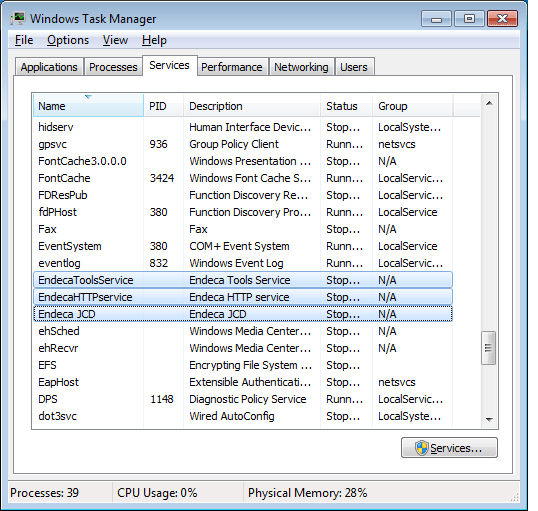Viewport: 538px width, 511px height.
Task: Click the Windows Event Log description
Action: (x=236, y=263)
